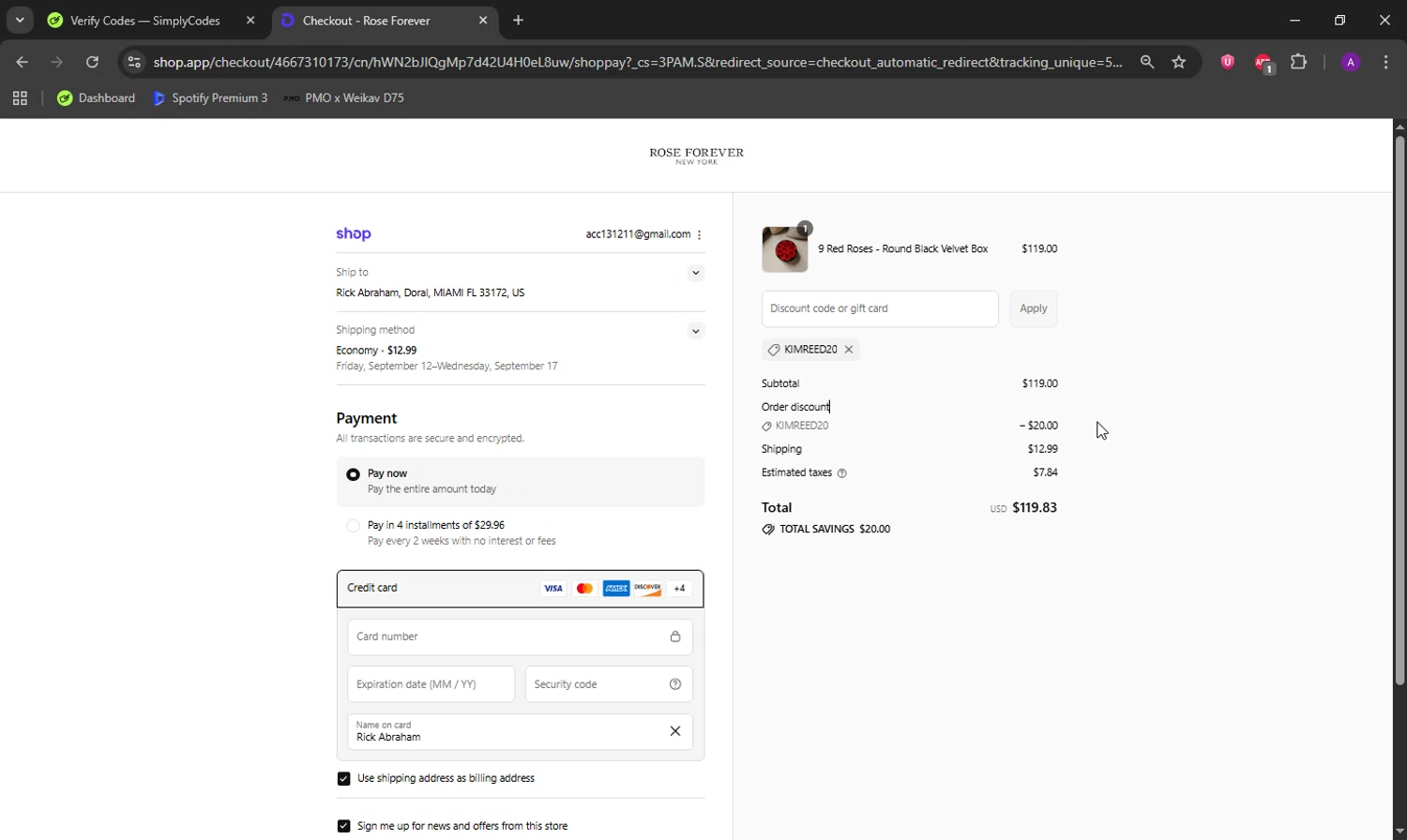Click the Rose Forever New York logo
Image resolution: width=1407 pixels, height=840 pixels.
tap(696, 156)
